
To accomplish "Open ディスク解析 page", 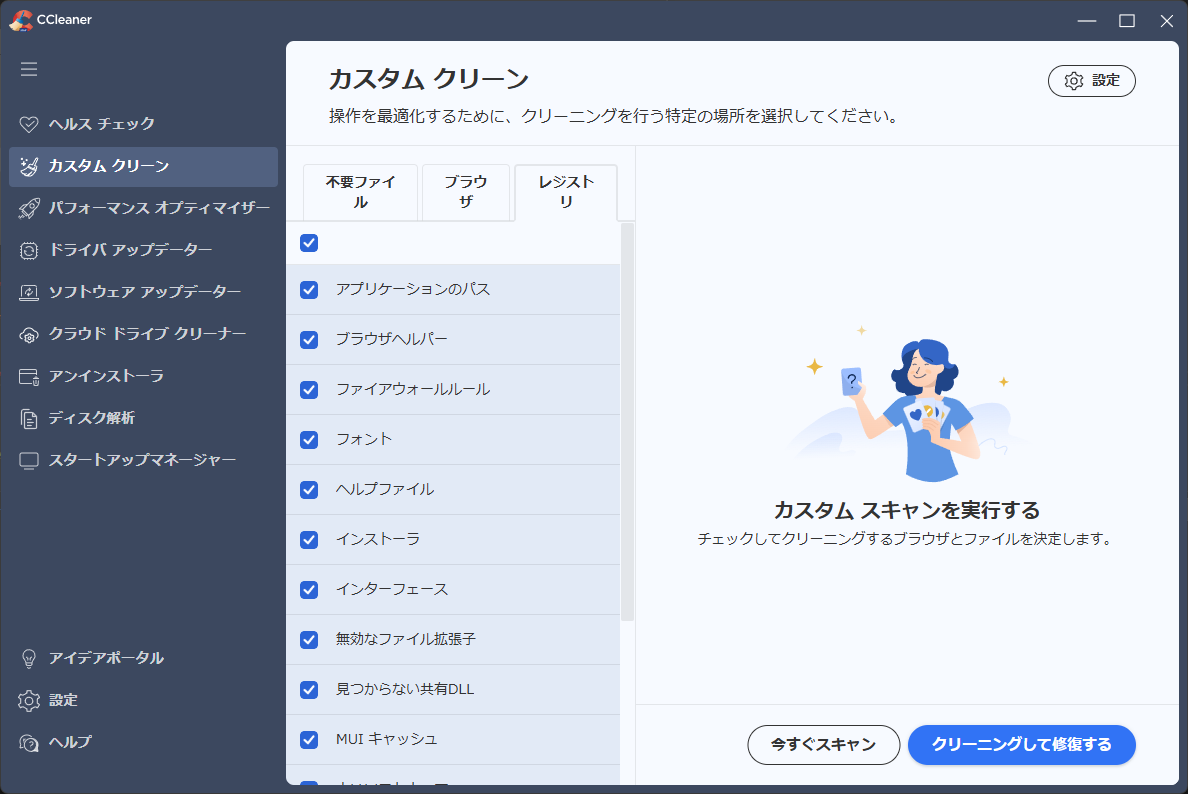I will (143, 419).
